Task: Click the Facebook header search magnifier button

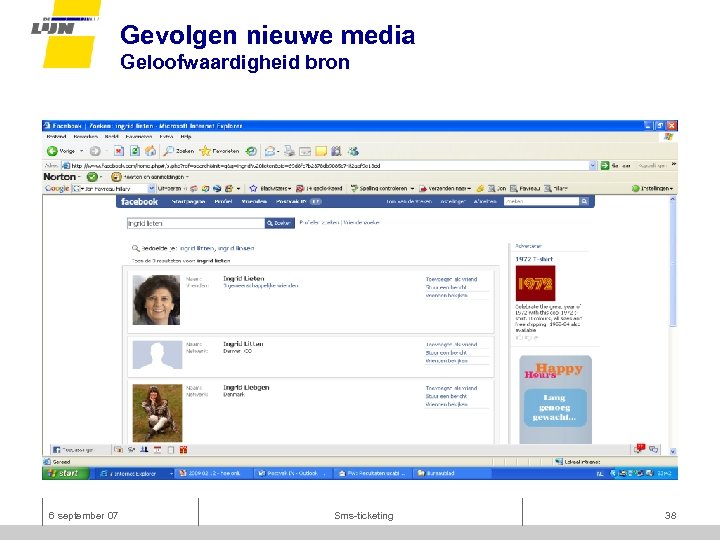Action: (x=584, y=201)
